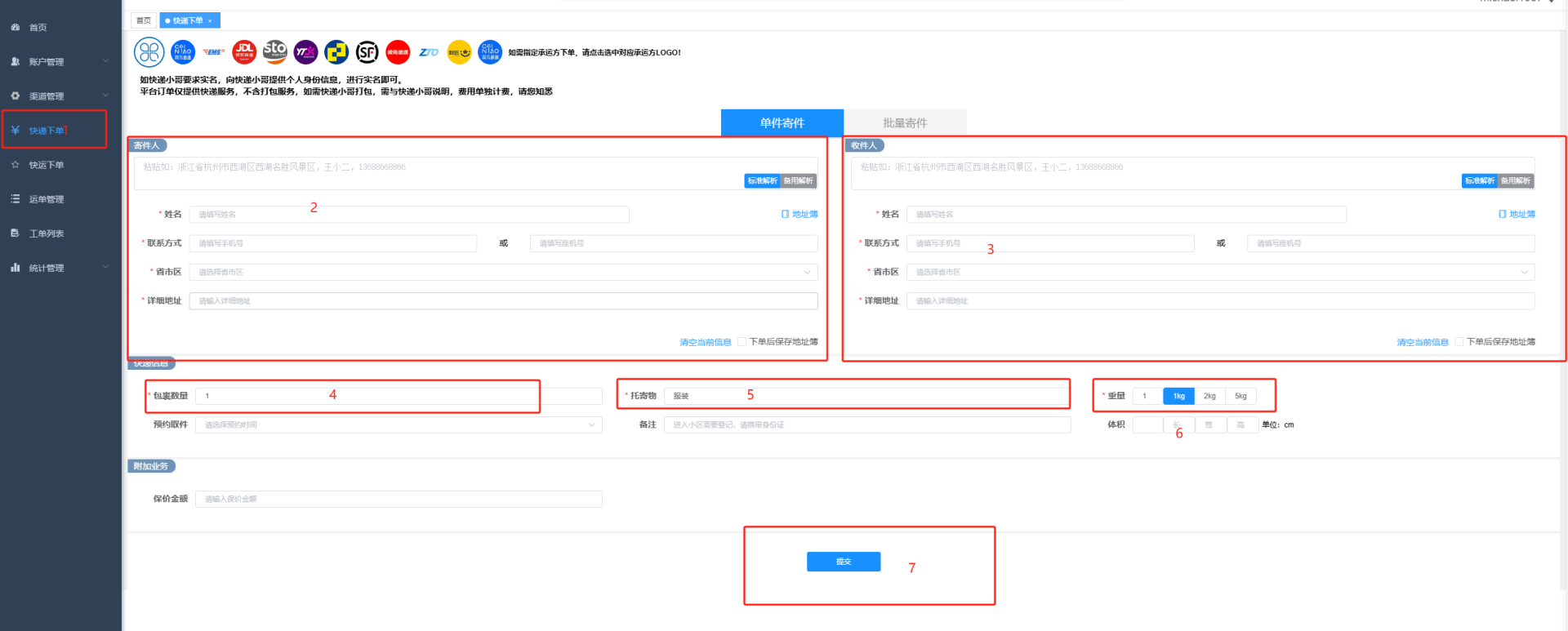The height and width of the screenshot is (631, 1568).
Task: Pick the SF express carrier logo
Action: tap(367, 52)
